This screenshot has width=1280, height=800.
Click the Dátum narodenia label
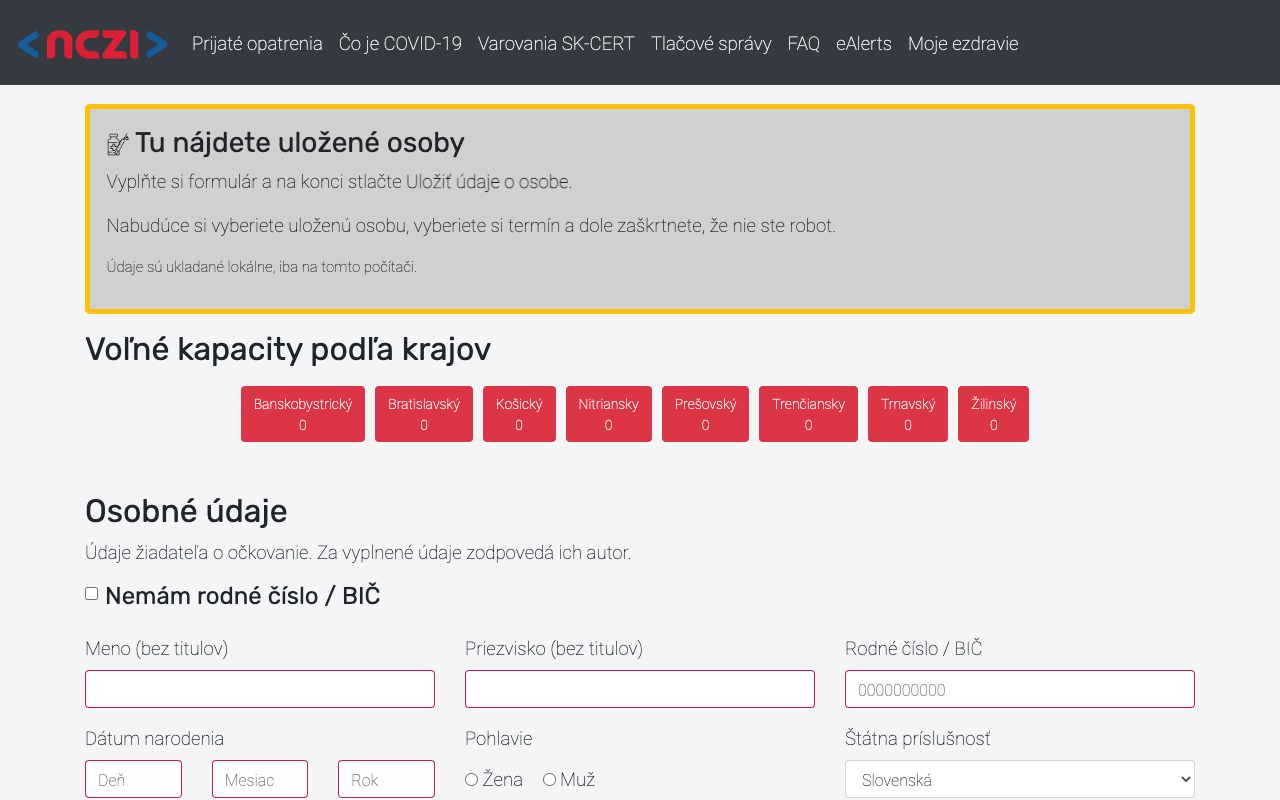pyautogui.click(x=155, y=739)
